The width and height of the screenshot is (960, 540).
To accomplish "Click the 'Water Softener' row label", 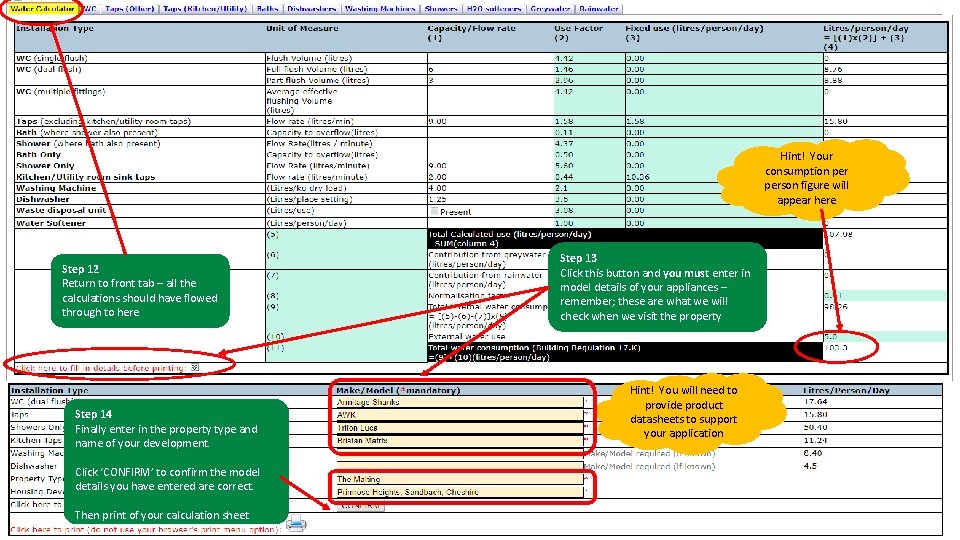I will (51, 223).
